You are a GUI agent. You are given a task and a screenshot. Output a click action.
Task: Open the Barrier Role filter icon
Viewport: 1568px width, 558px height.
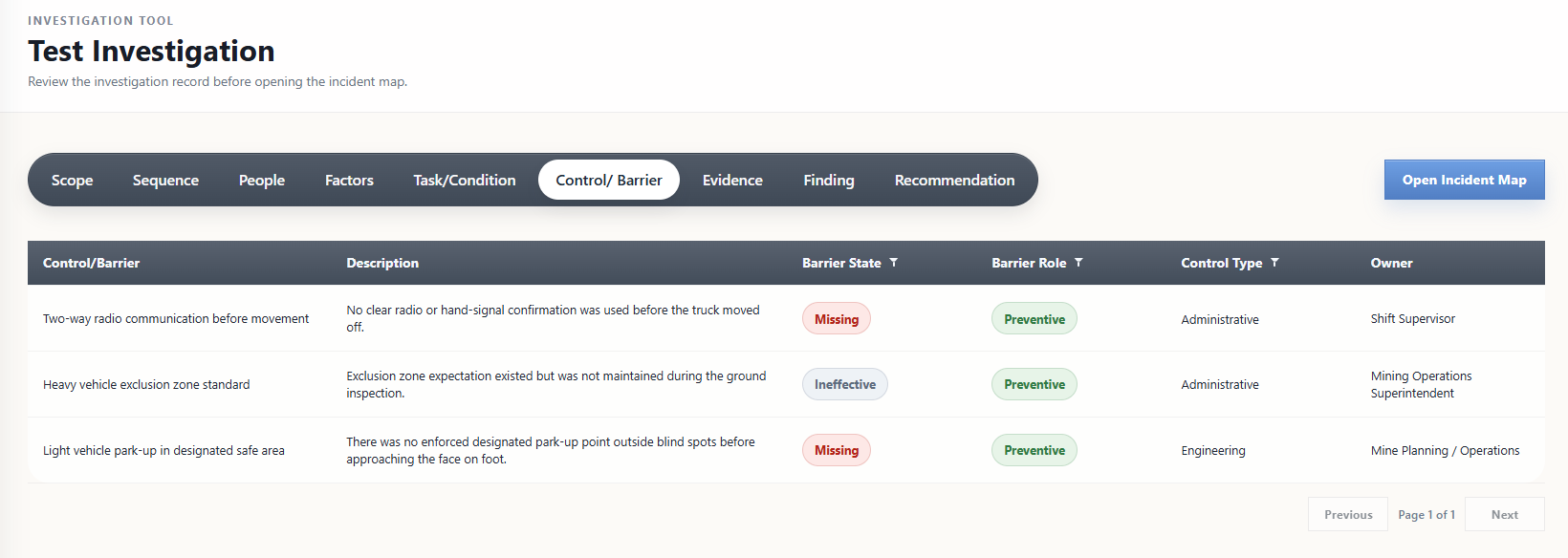1078,263
